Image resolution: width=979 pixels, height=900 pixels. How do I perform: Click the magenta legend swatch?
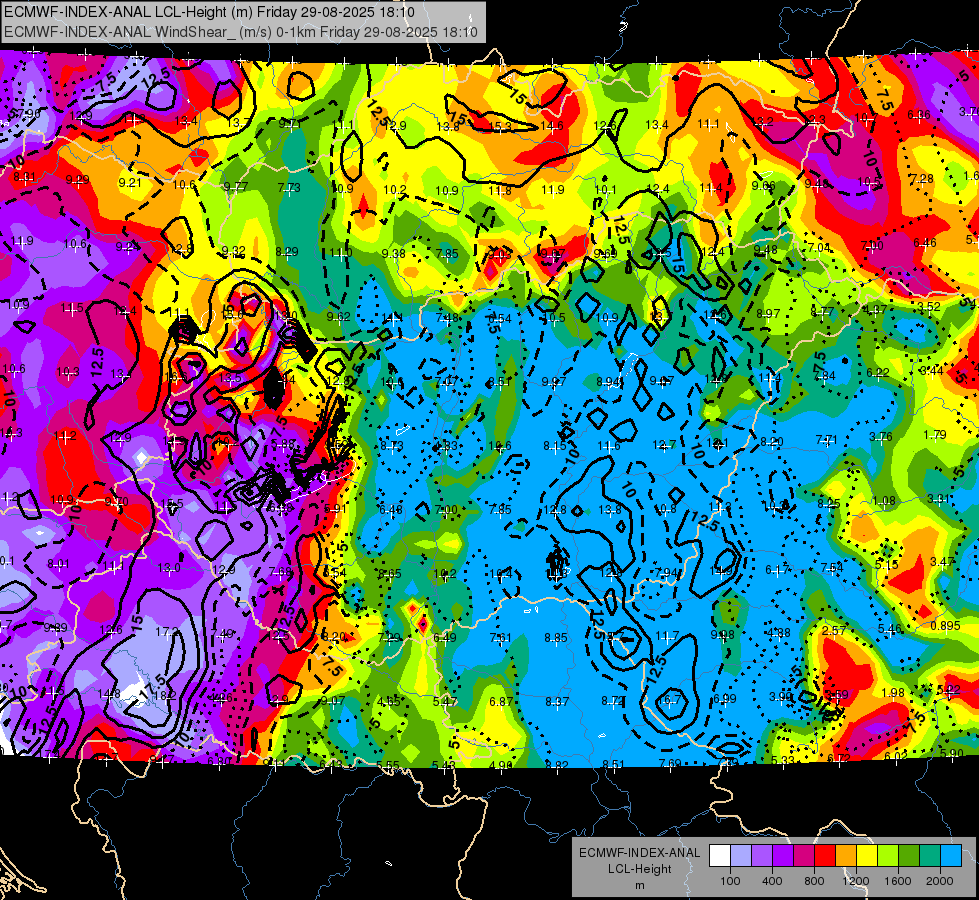(x=804, y=856)
